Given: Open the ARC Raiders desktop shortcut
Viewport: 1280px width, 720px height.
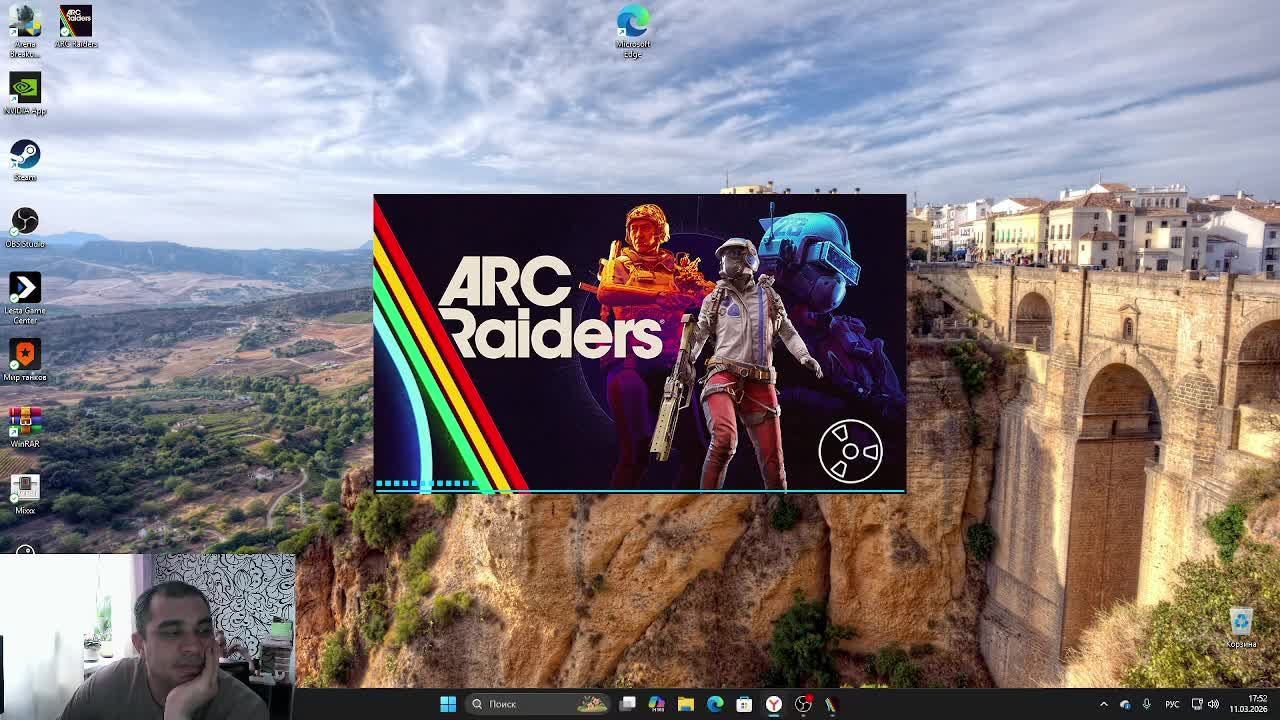Looking at the screenshot, I should (75, 27).
